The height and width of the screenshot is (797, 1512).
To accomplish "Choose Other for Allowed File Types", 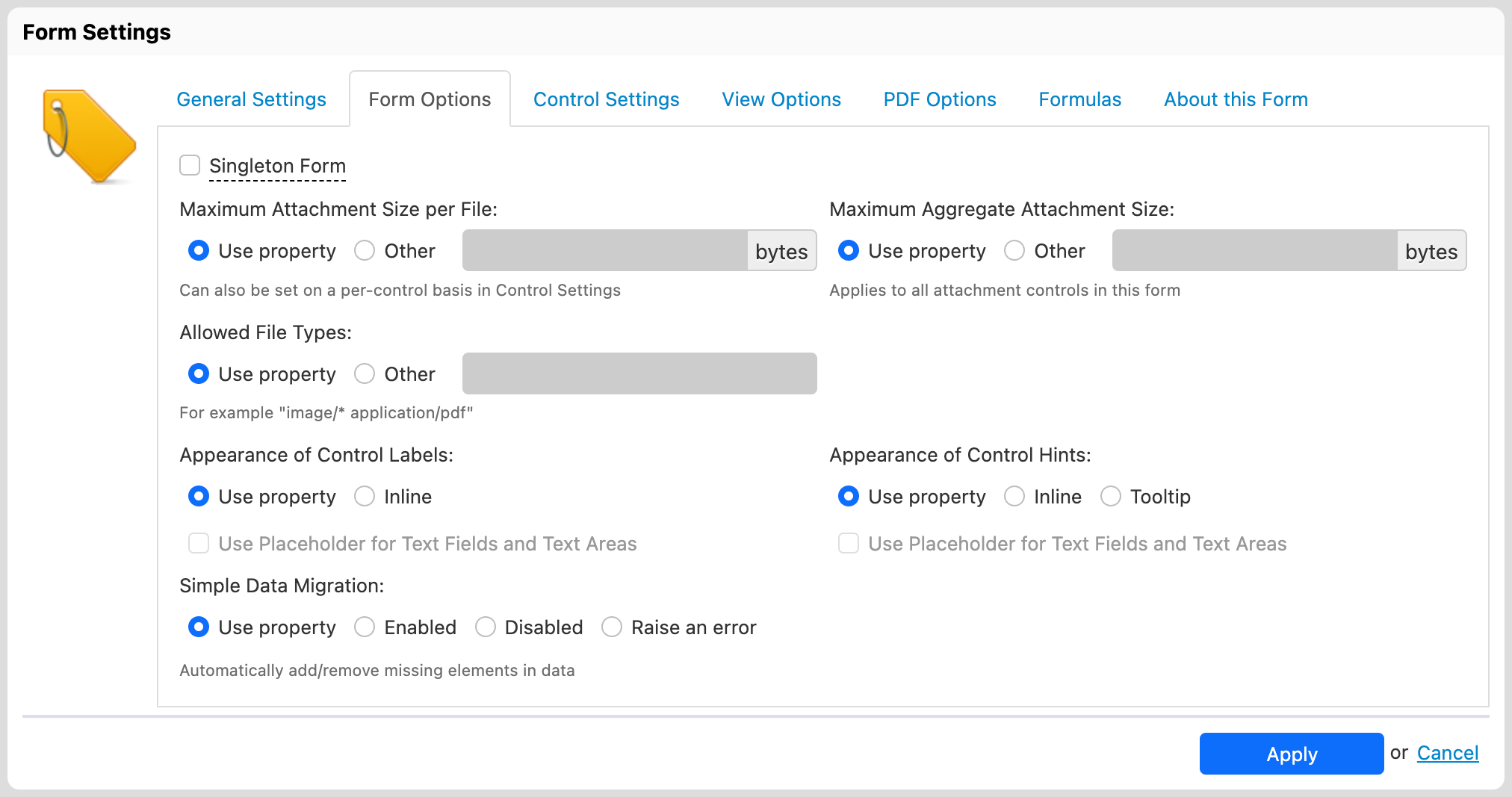I will click(365, 373).
